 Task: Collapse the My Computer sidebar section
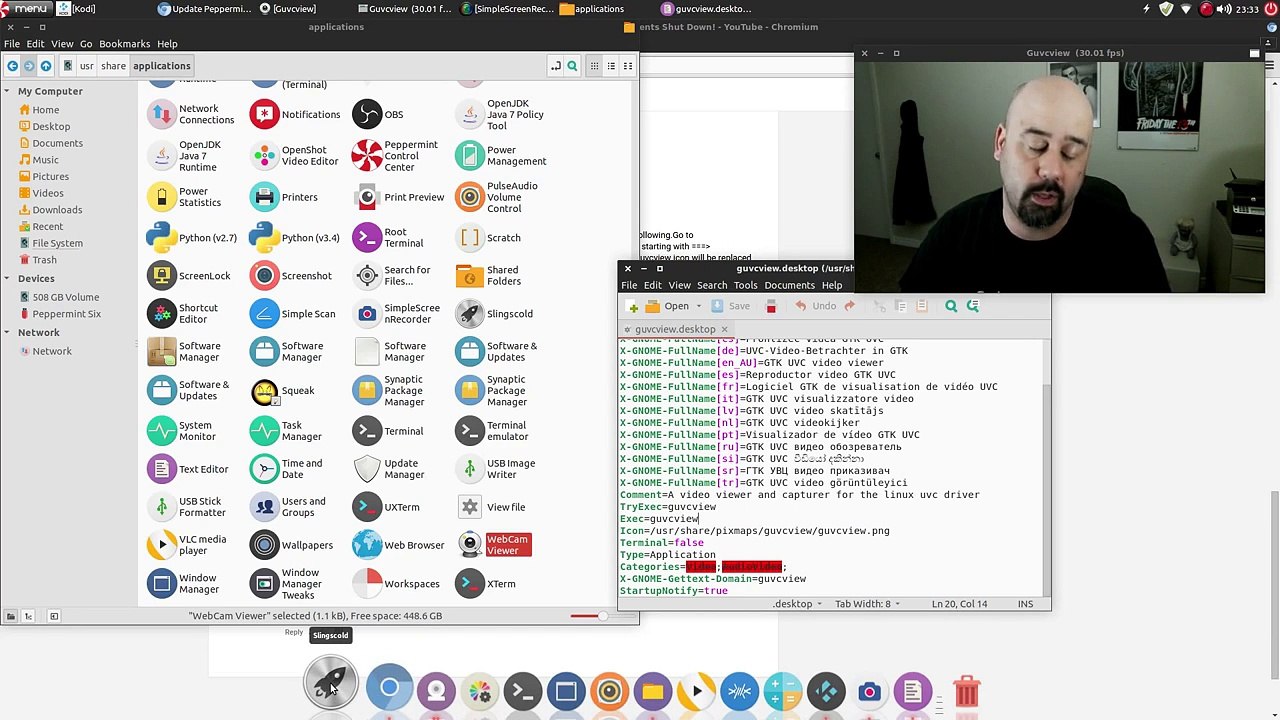(7, 91)
